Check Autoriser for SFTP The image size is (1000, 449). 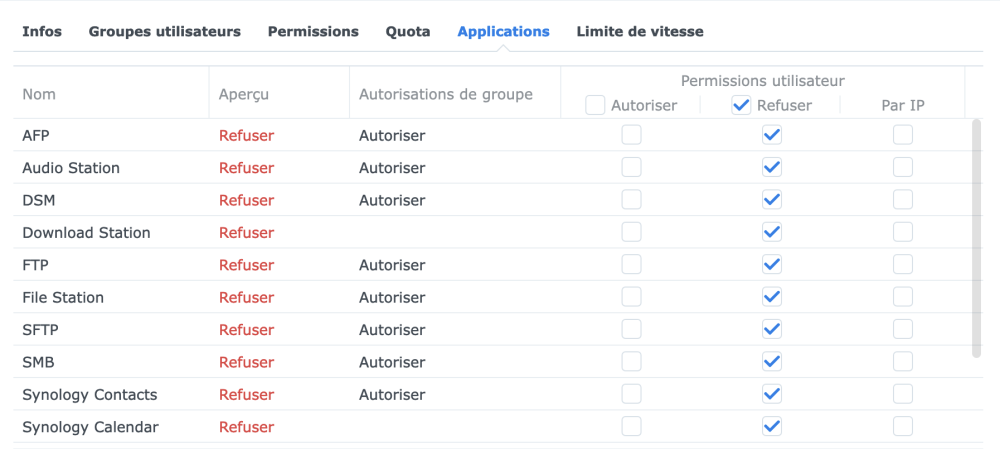pos(631,329)
